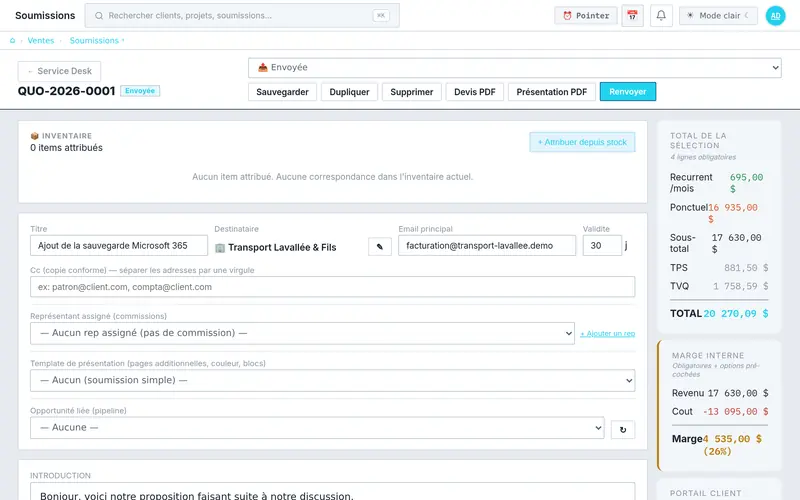Screen dimensions: 800x500
Task: Click the Pointer time clock button
Action: [586, 16]
